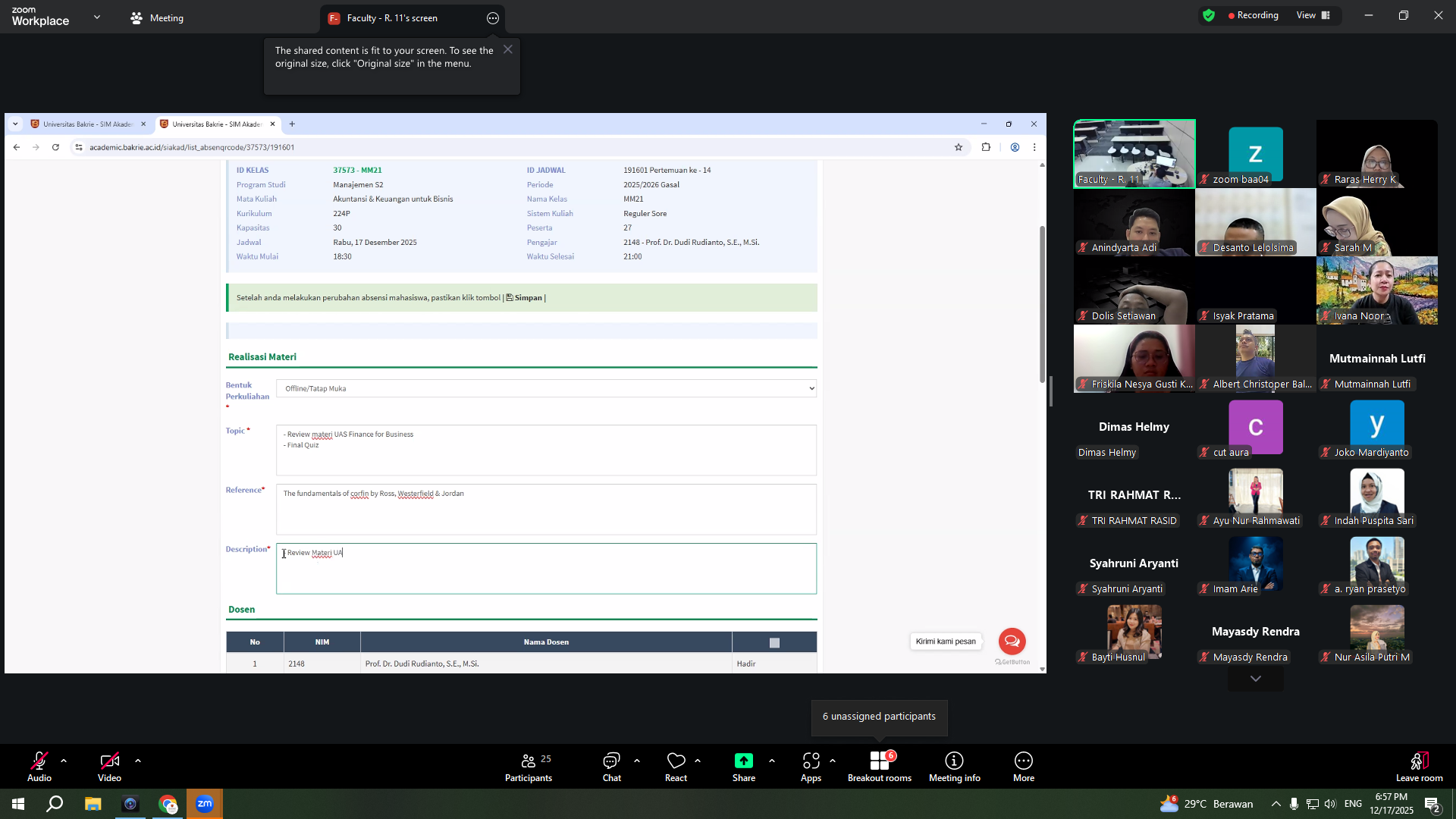
Task: Show more participant videos below
Action: 1256,679
